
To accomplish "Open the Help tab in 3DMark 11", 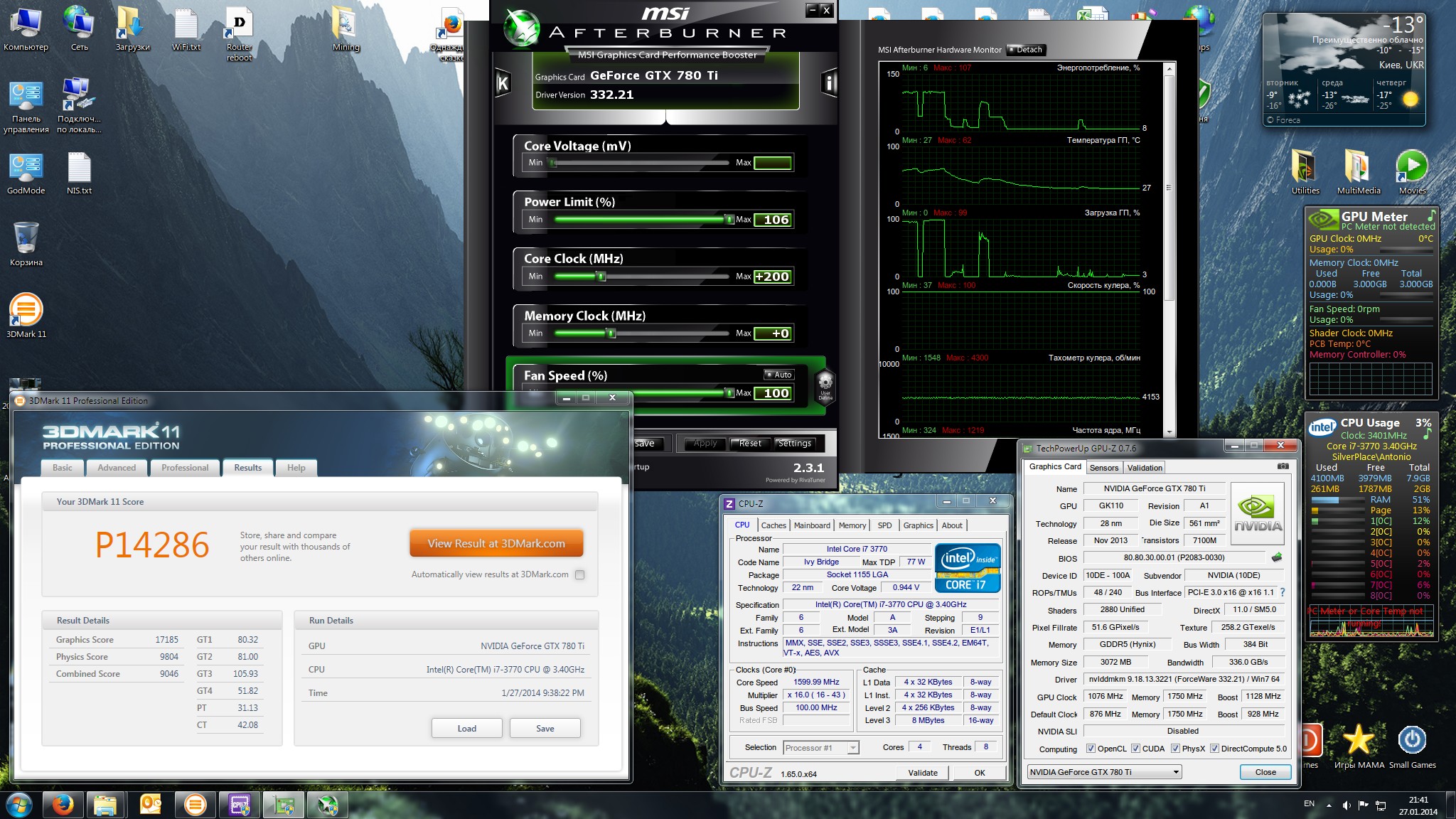I will tap(296, 468).
